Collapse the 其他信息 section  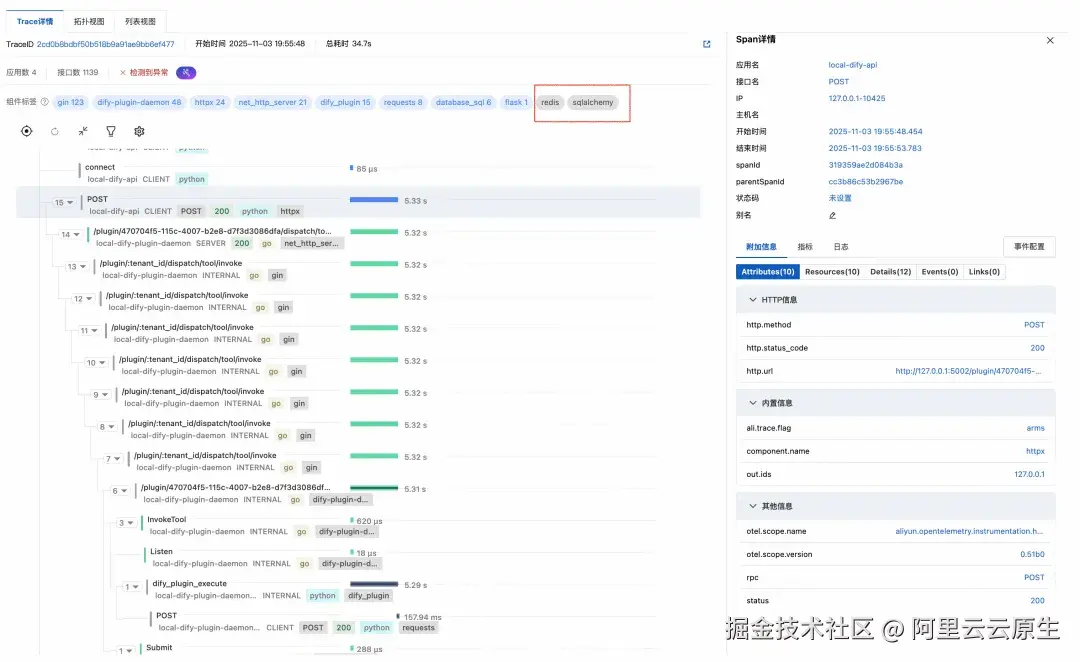753,505
